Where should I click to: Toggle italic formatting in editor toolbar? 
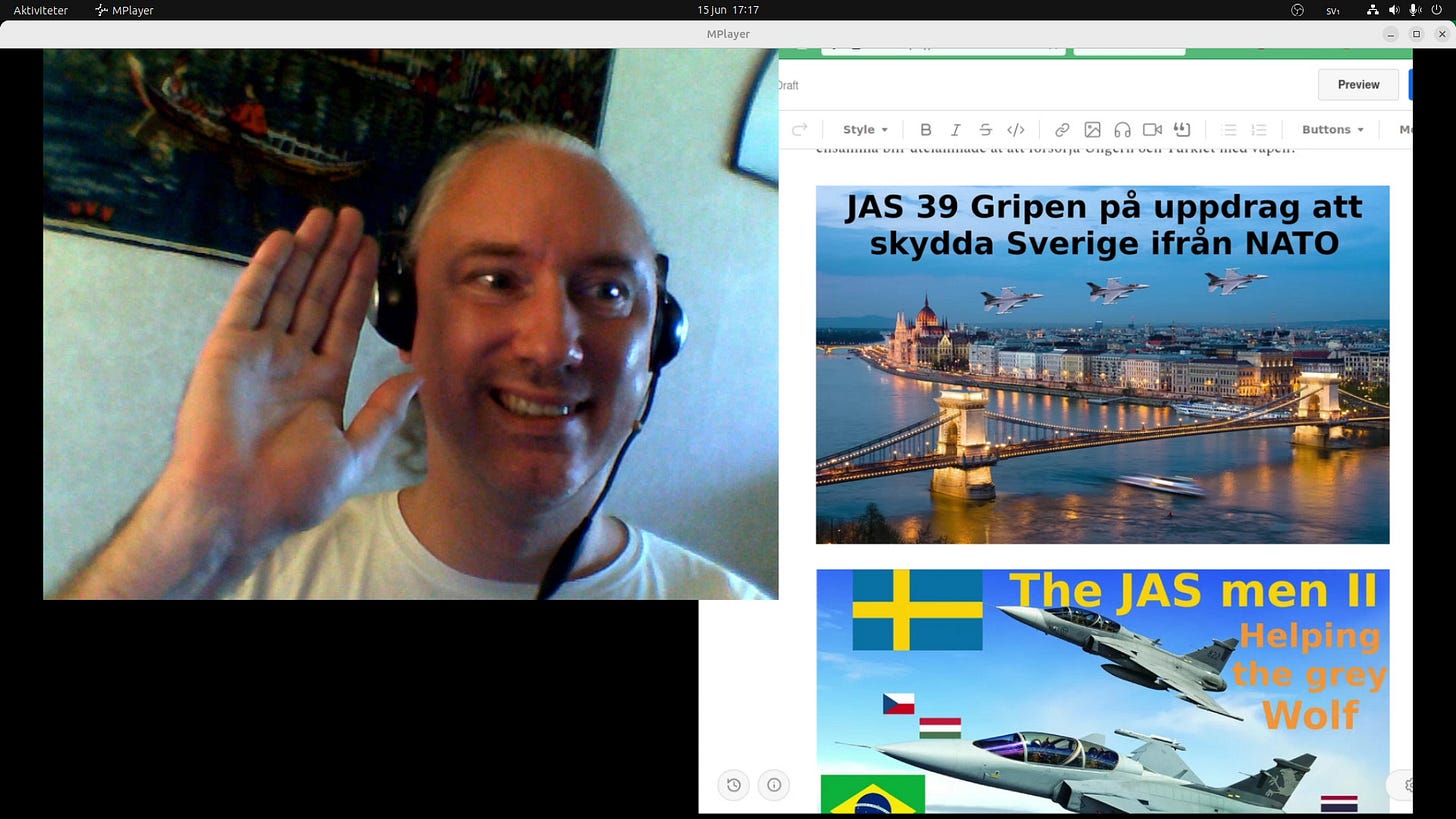(955, 129)
